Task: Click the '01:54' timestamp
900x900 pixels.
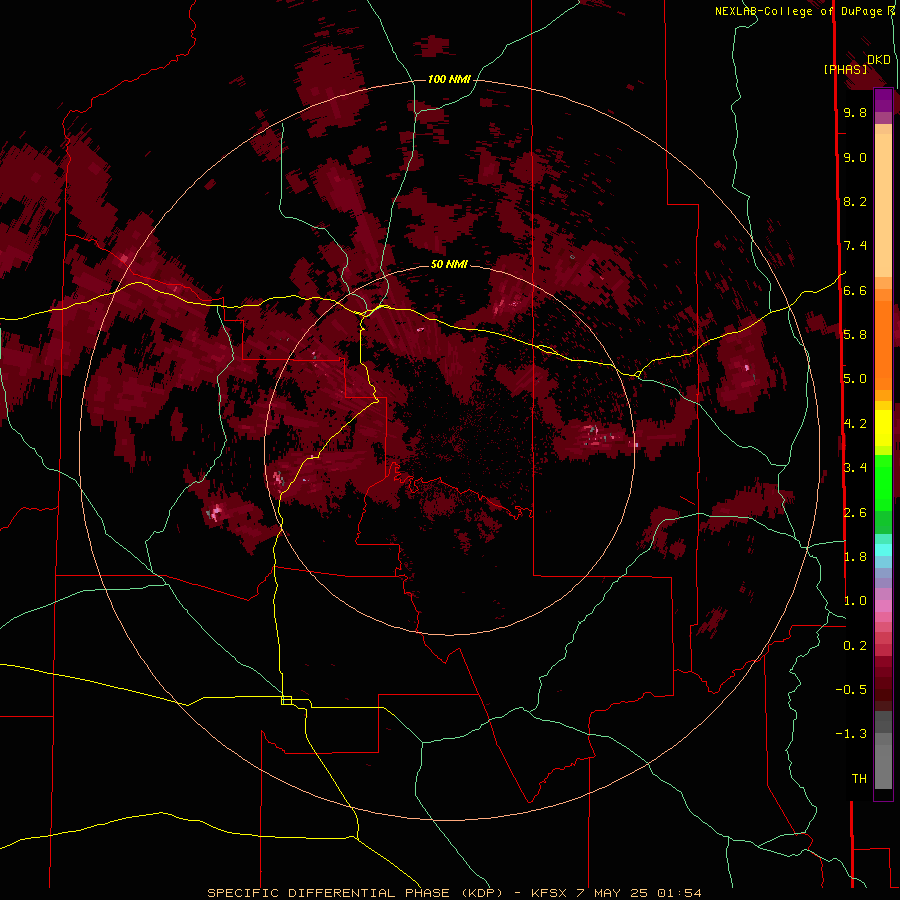Action: click(x=679, y=893)
